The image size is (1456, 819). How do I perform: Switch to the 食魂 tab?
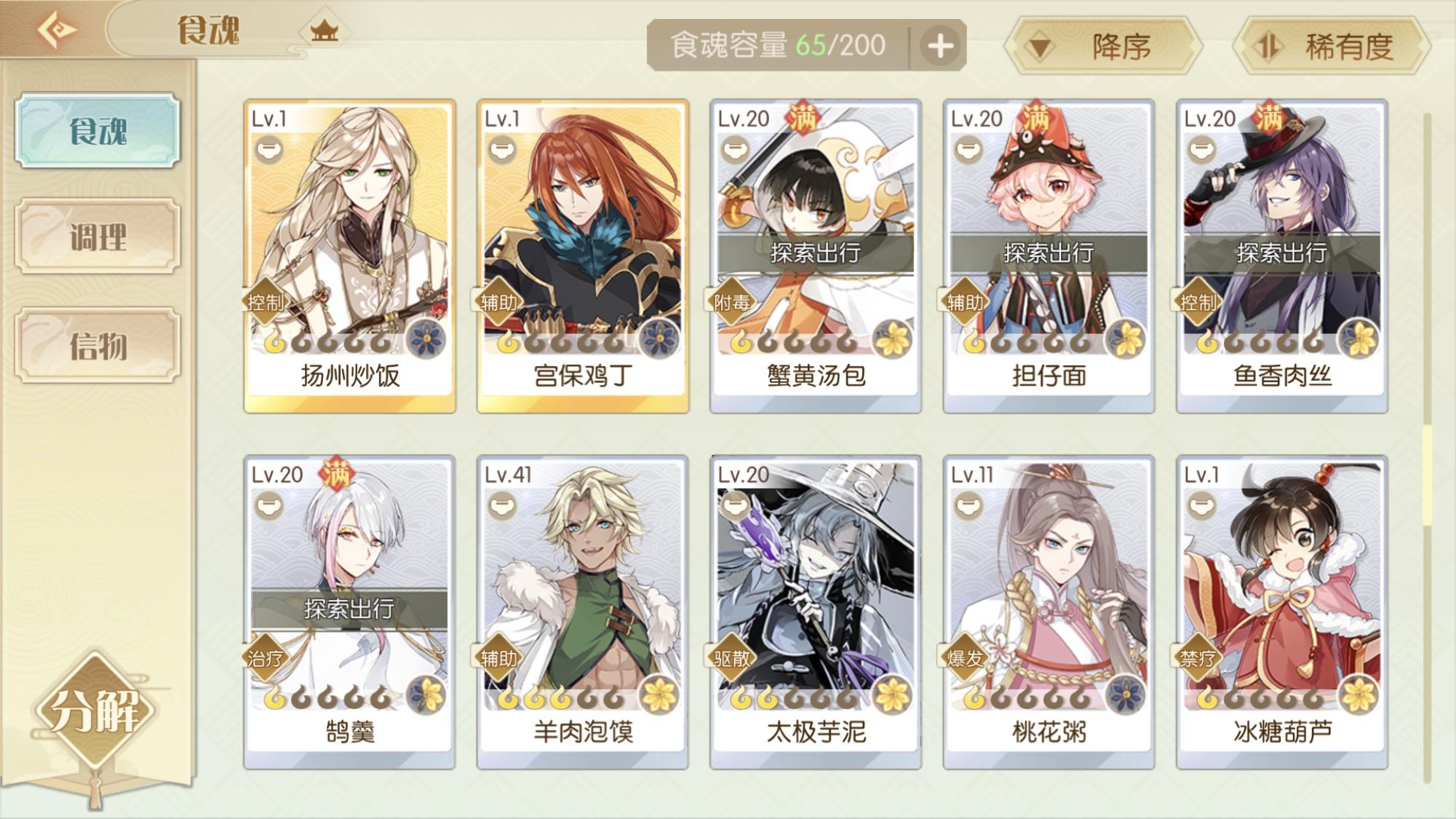[98, 131]
